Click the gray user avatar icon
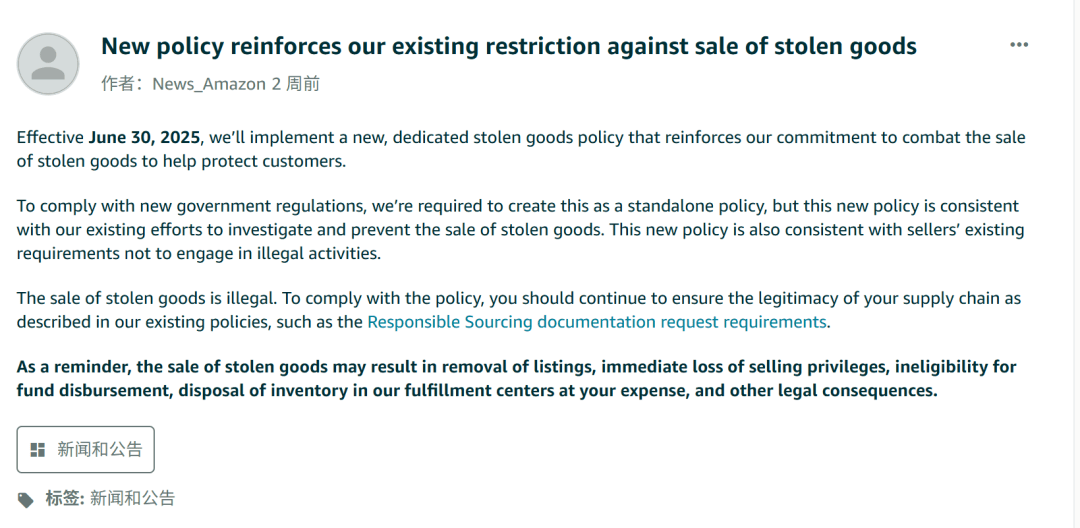This screenshot has width=1080, height=528. (x=48, y=64)
